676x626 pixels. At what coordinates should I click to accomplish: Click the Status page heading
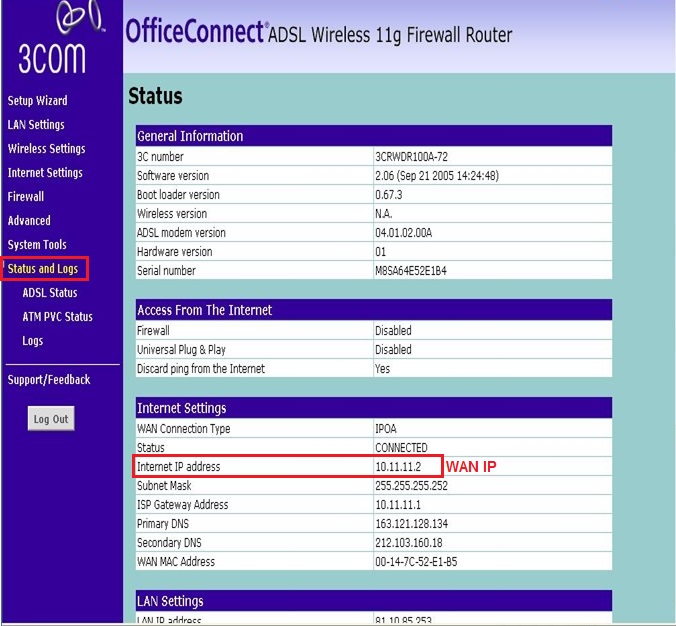click(155, 96)
